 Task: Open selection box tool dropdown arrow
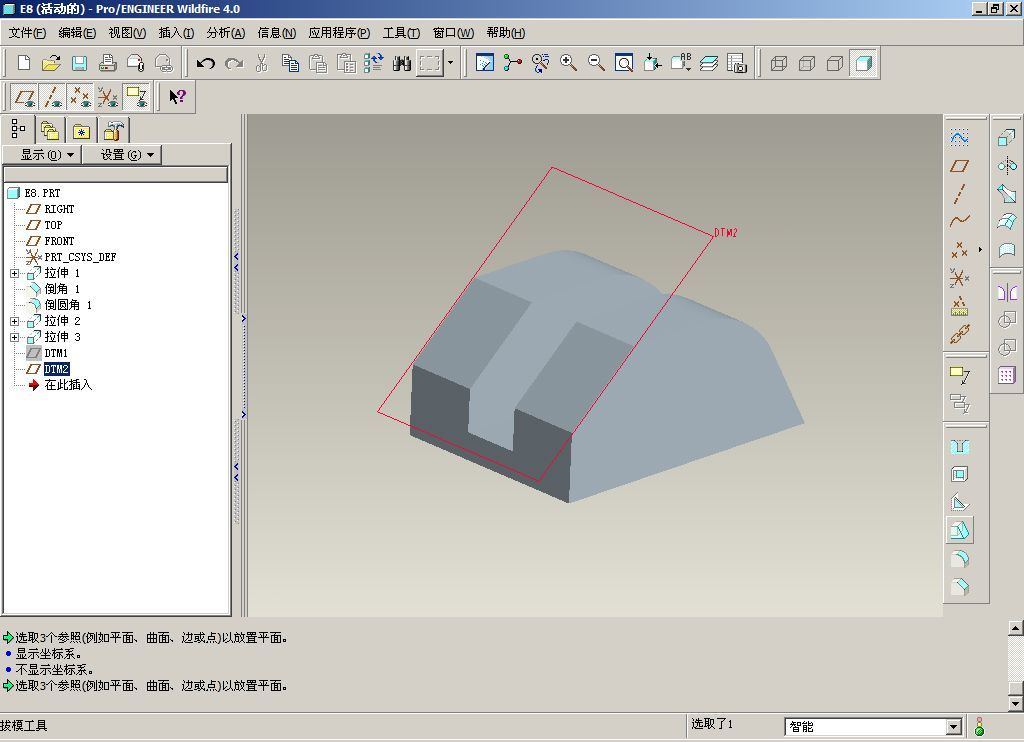pos(450,63)
